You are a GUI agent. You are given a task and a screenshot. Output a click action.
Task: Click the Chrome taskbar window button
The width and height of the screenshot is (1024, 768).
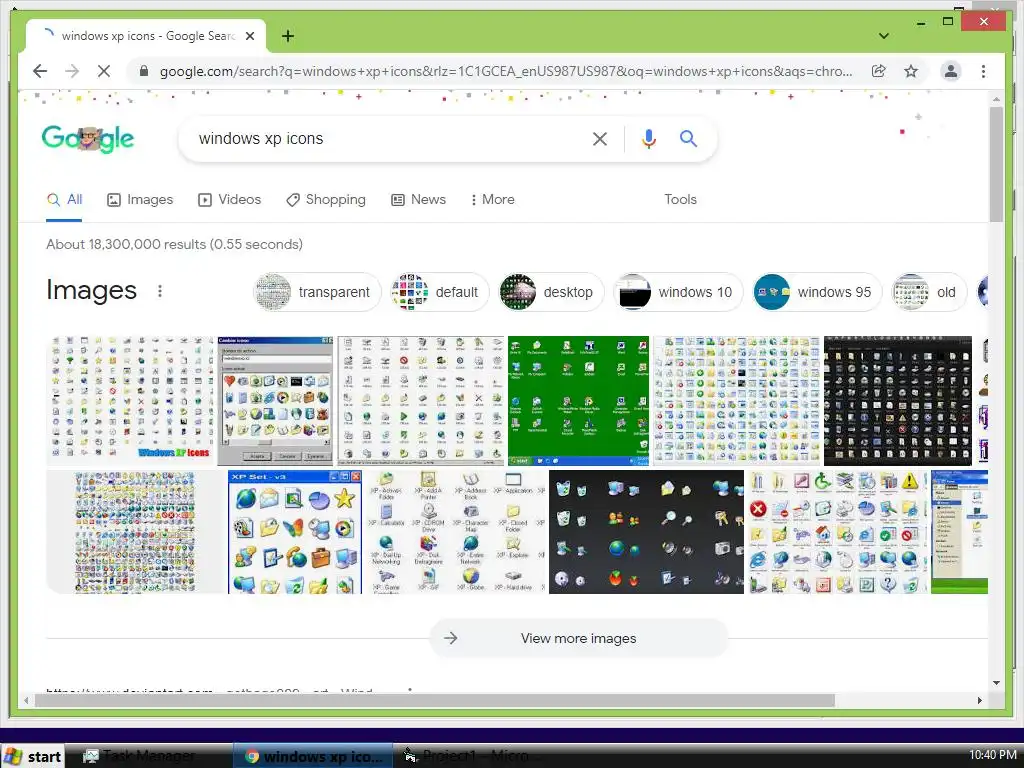[x=313, y=756]
